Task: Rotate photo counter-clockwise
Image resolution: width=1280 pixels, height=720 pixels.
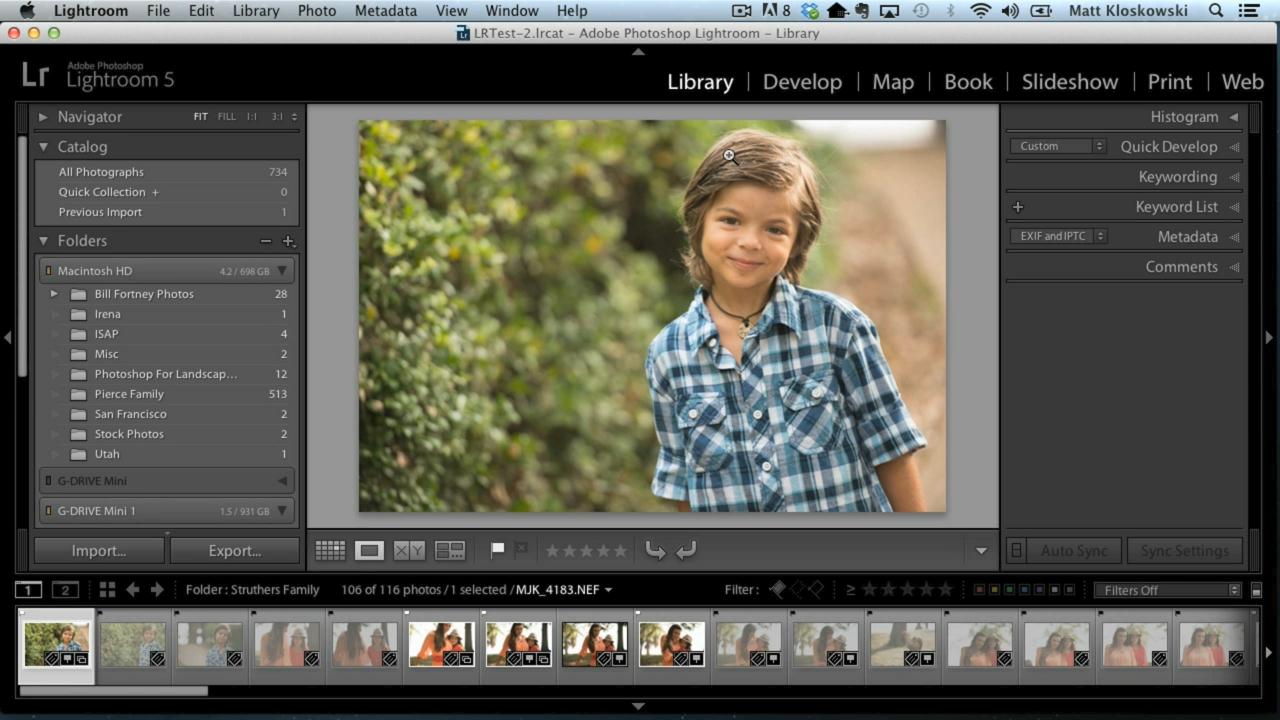Action: pyautogui.click(x=655, y=550)
